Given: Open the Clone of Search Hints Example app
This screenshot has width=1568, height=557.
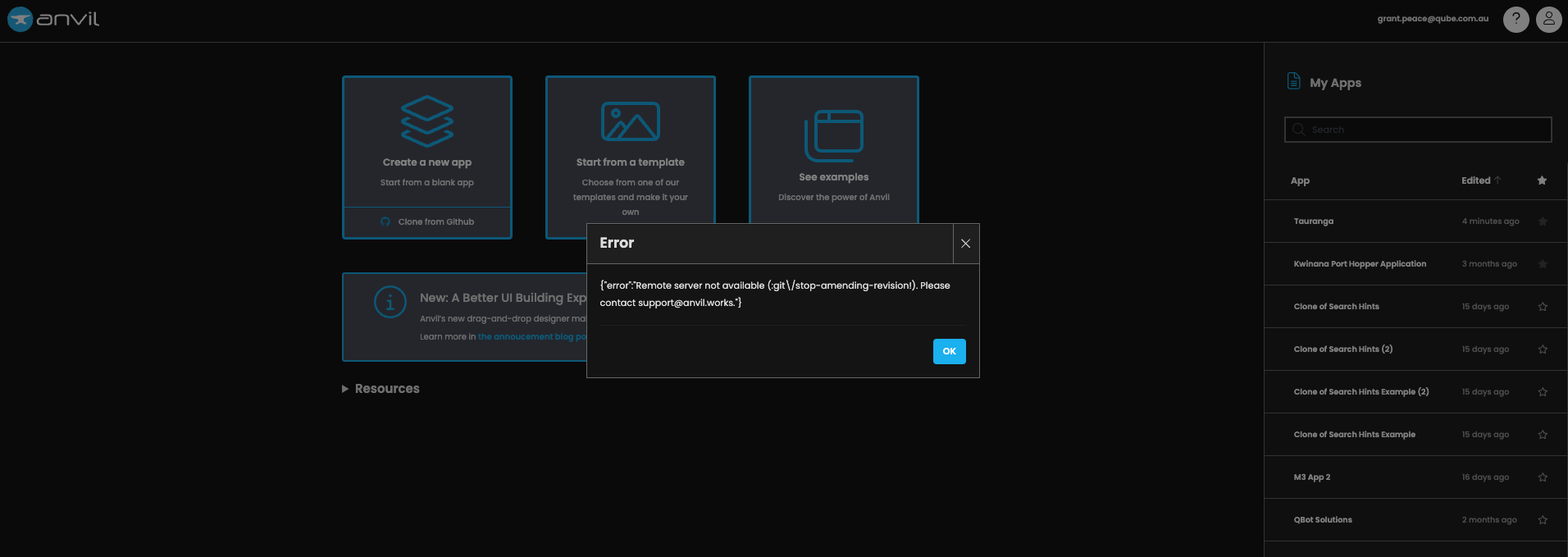Looking at the screenshot, I should [1355, 435].
